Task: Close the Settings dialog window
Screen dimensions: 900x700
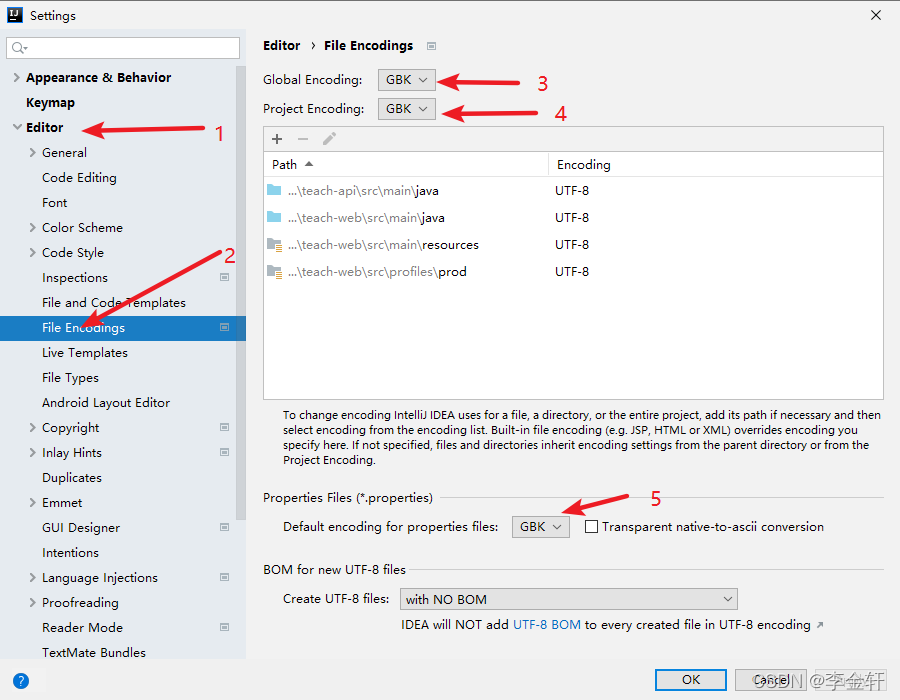Action: [x=876, y=15]
